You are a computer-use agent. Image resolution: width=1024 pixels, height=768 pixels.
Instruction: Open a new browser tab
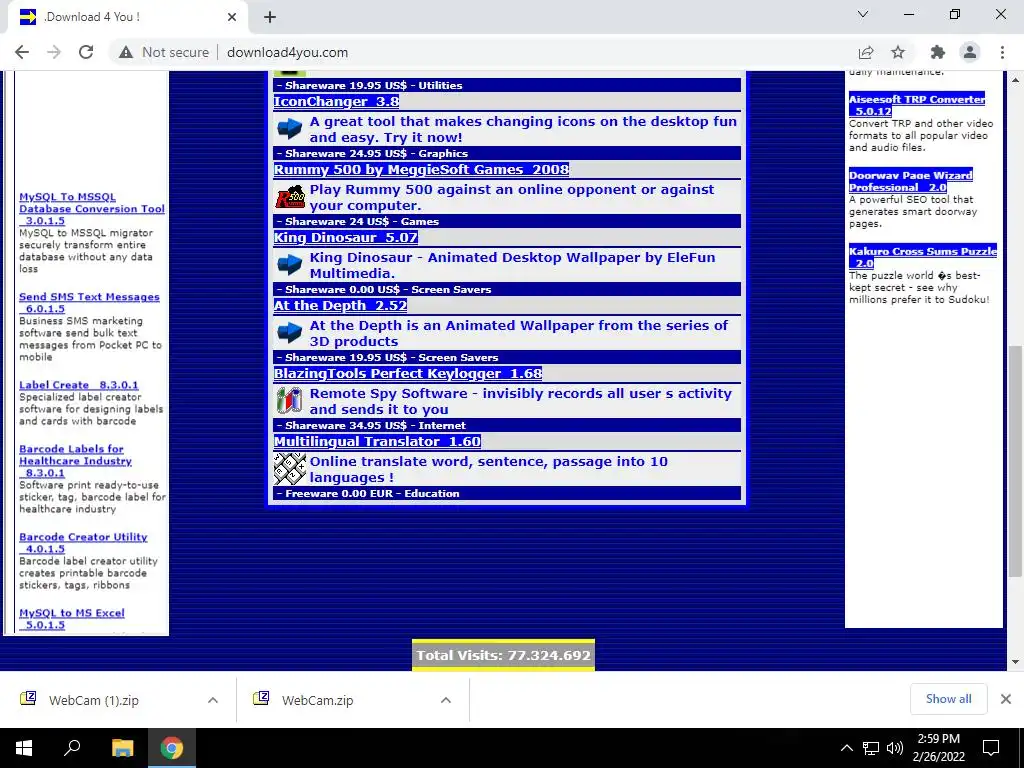270,17
